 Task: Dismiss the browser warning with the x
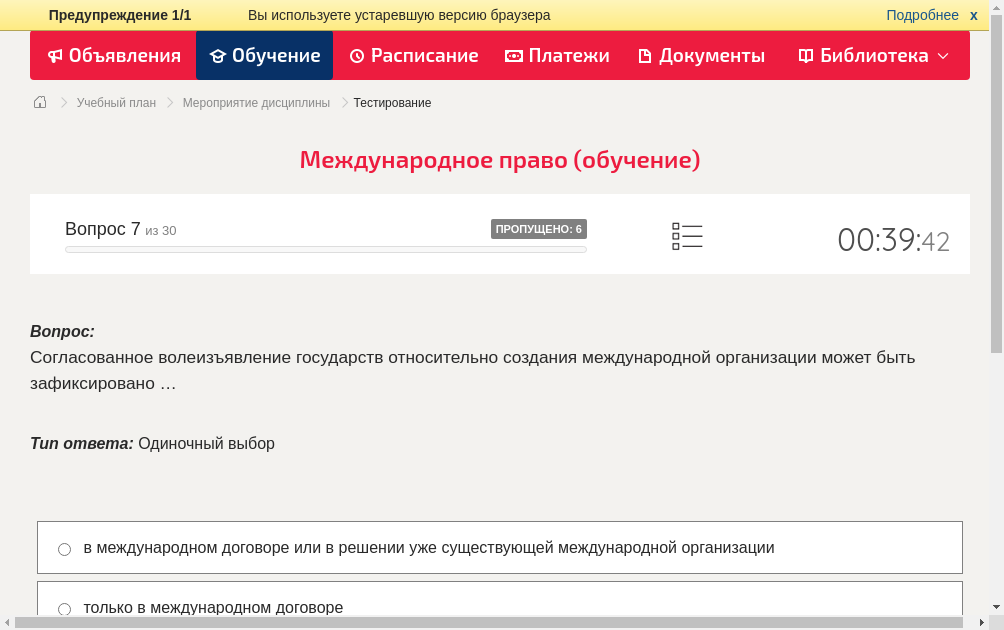973,14
